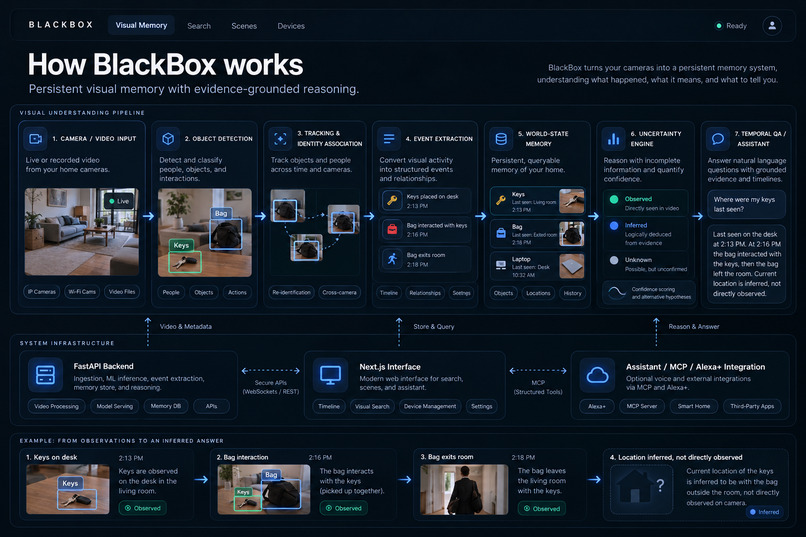Viewport: 806px width, 537px height.
Task: Click the Memory DB chip
Action: coord(166,406)
